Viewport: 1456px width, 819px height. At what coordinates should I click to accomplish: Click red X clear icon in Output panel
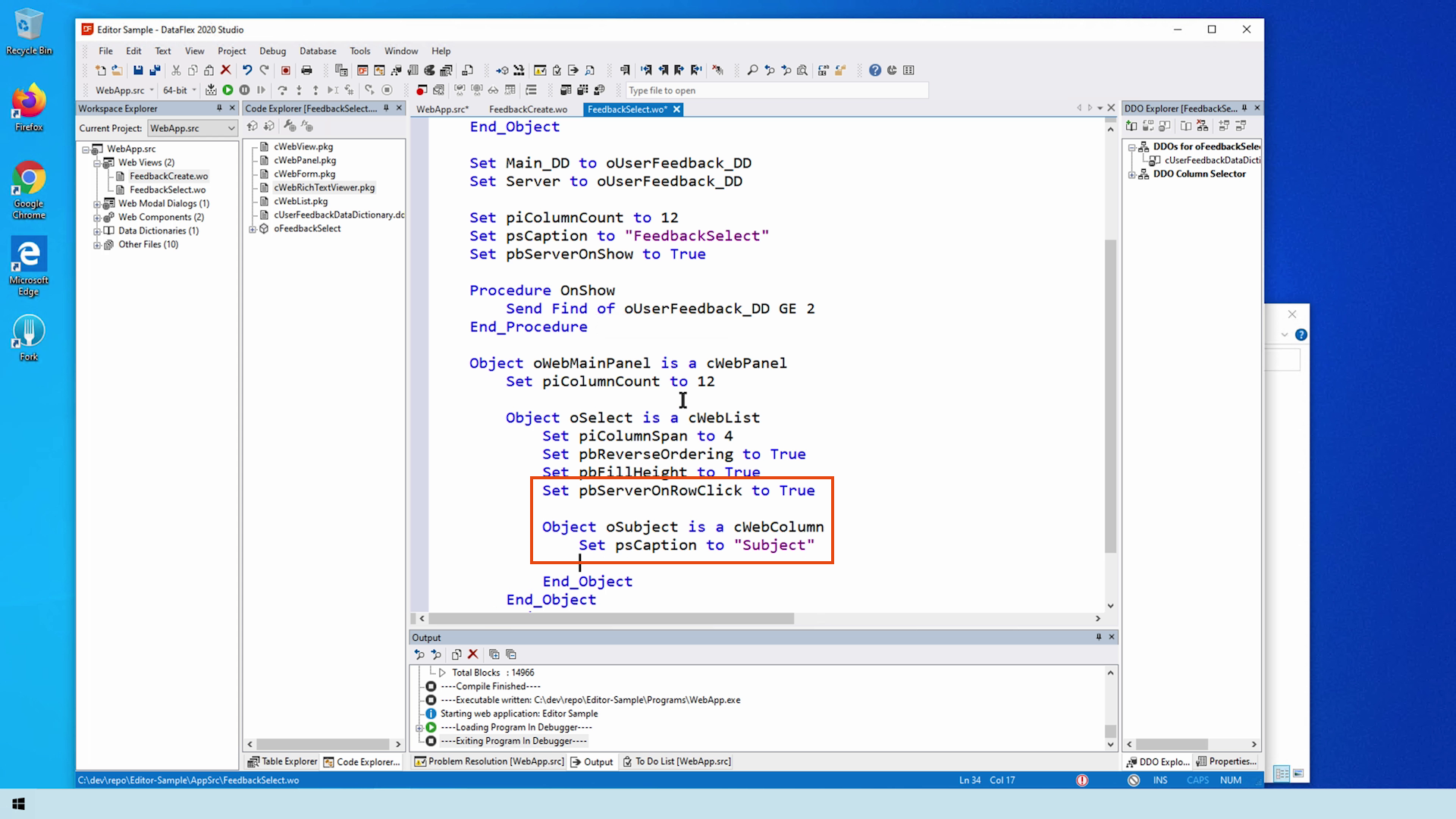473,654
